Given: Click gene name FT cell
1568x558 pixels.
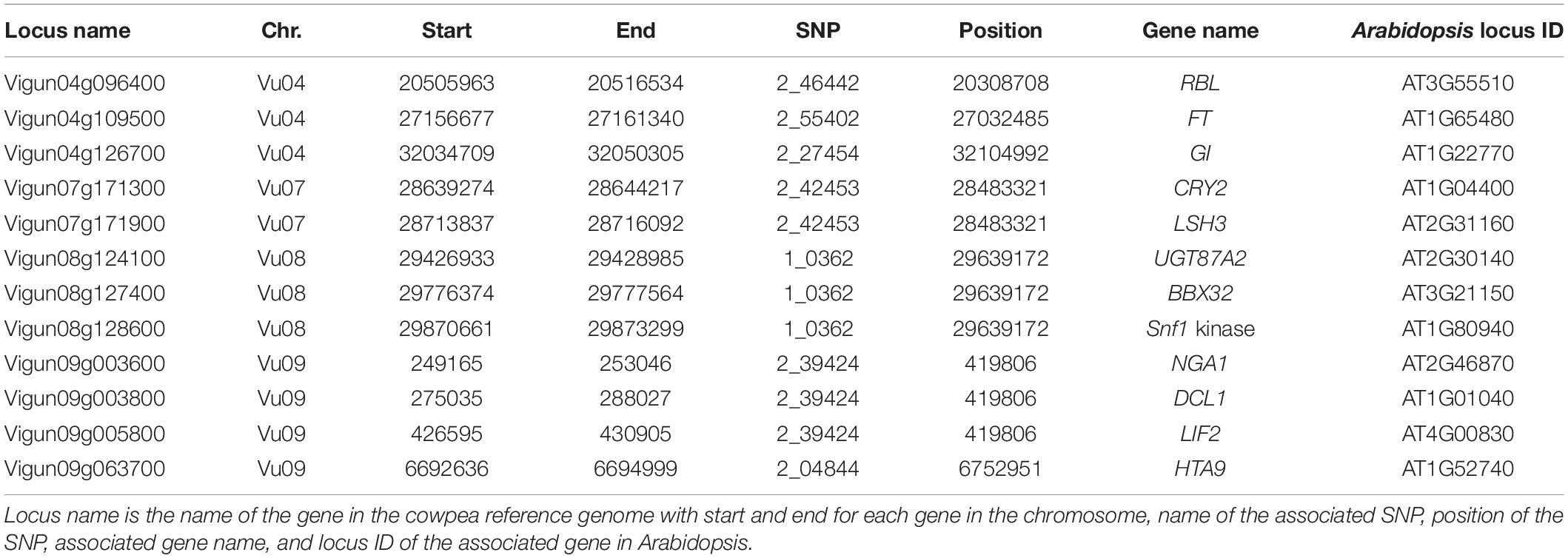Looking at the screenshot, I should [x=1199, y=118].
